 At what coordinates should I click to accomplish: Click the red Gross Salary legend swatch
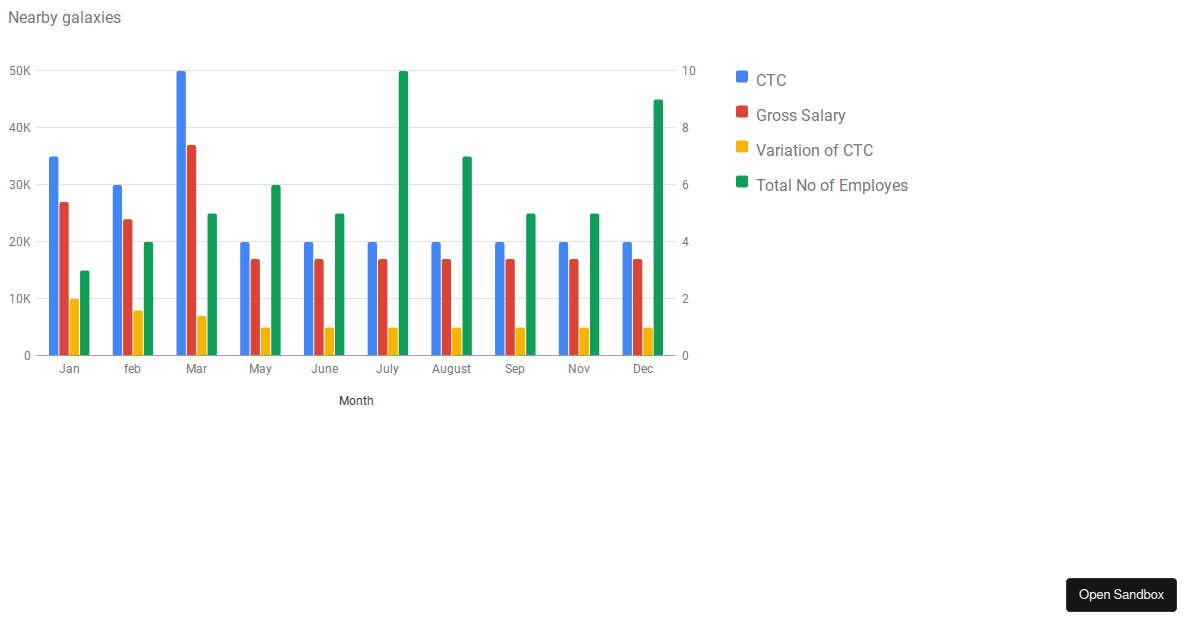pos(740,112)
